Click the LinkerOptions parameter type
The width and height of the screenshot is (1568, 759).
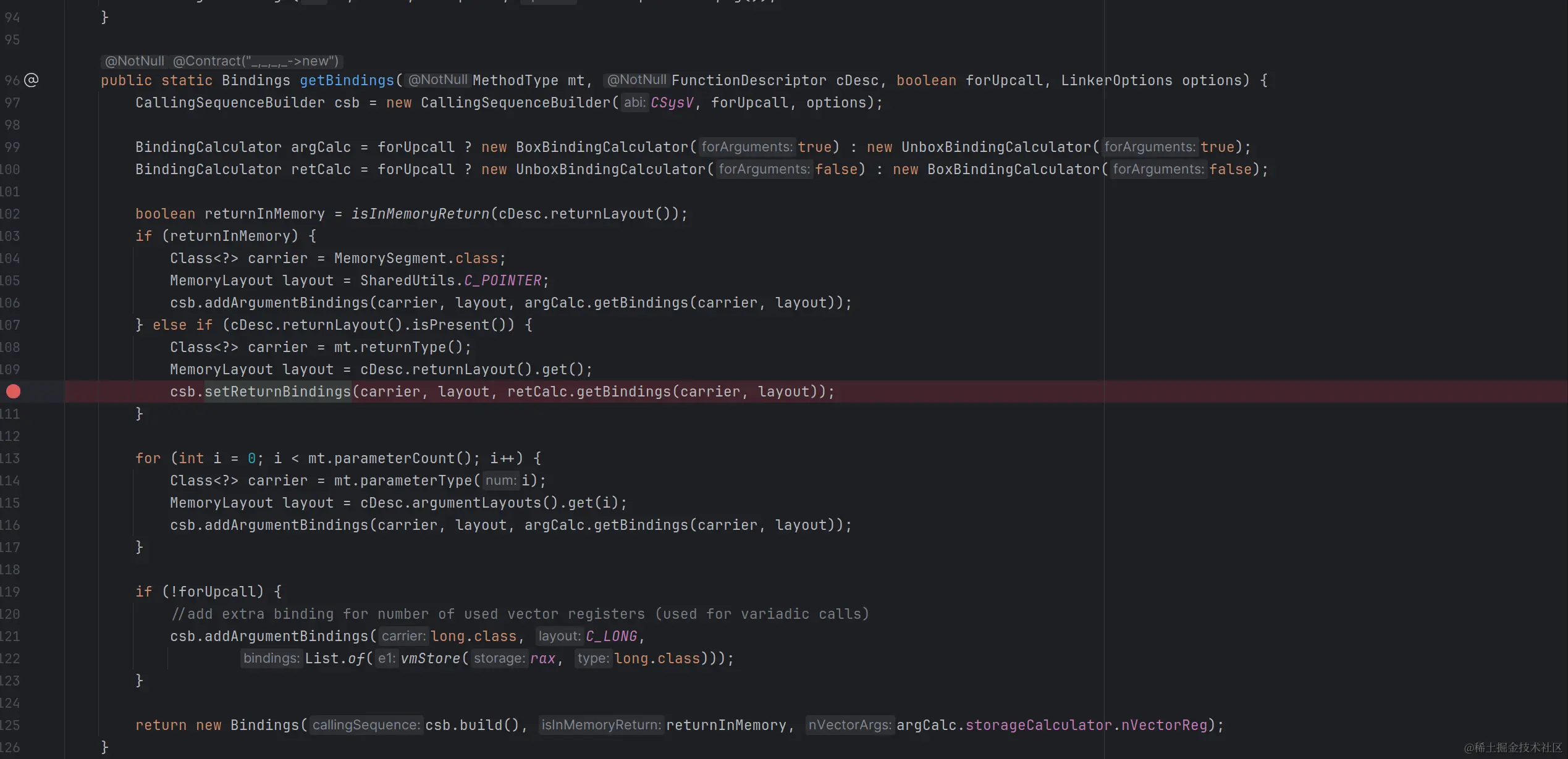pos(1116,80)
